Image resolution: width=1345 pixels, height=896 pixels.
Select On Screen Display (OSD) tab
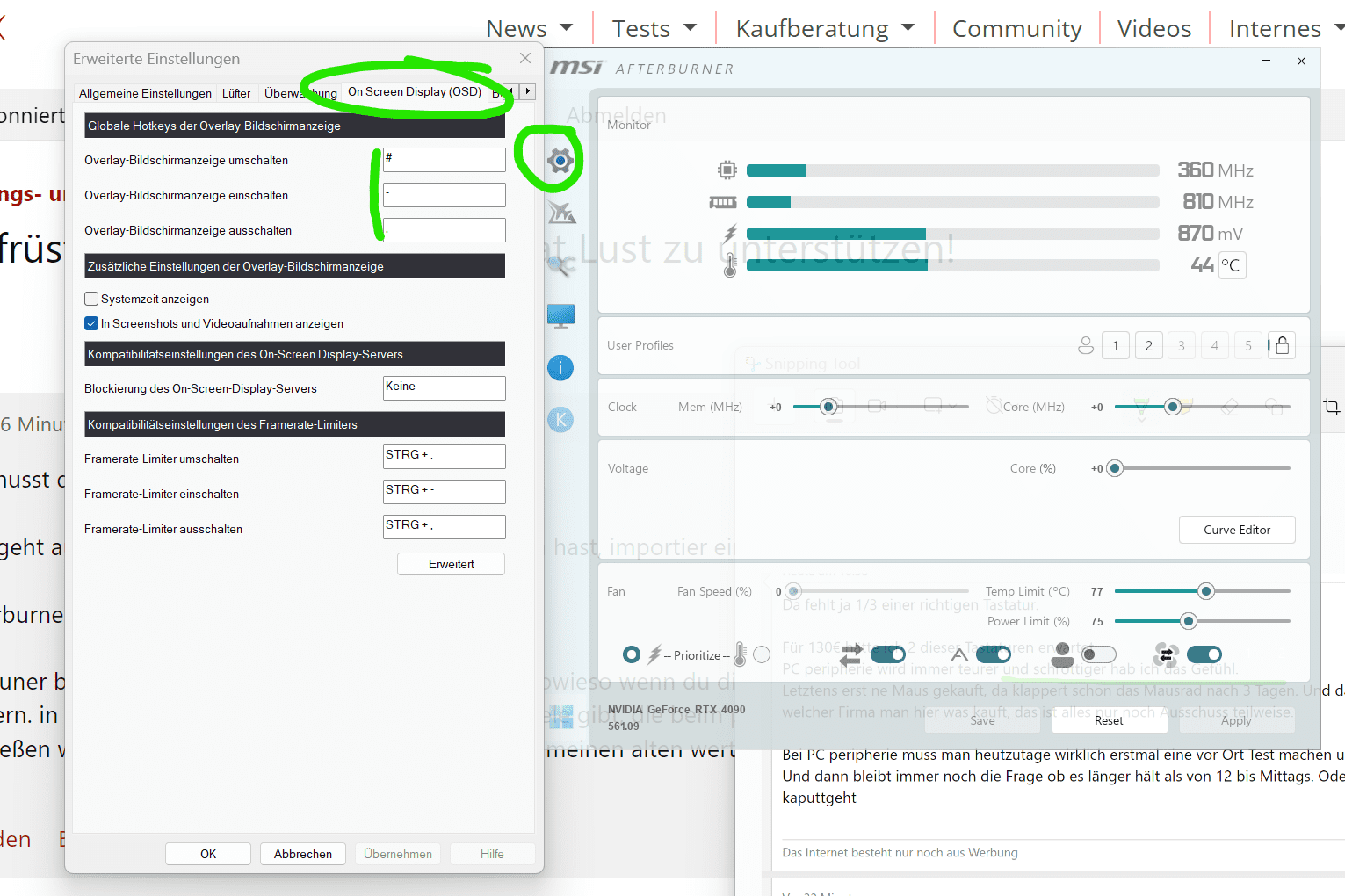click(x=415, y=91)
